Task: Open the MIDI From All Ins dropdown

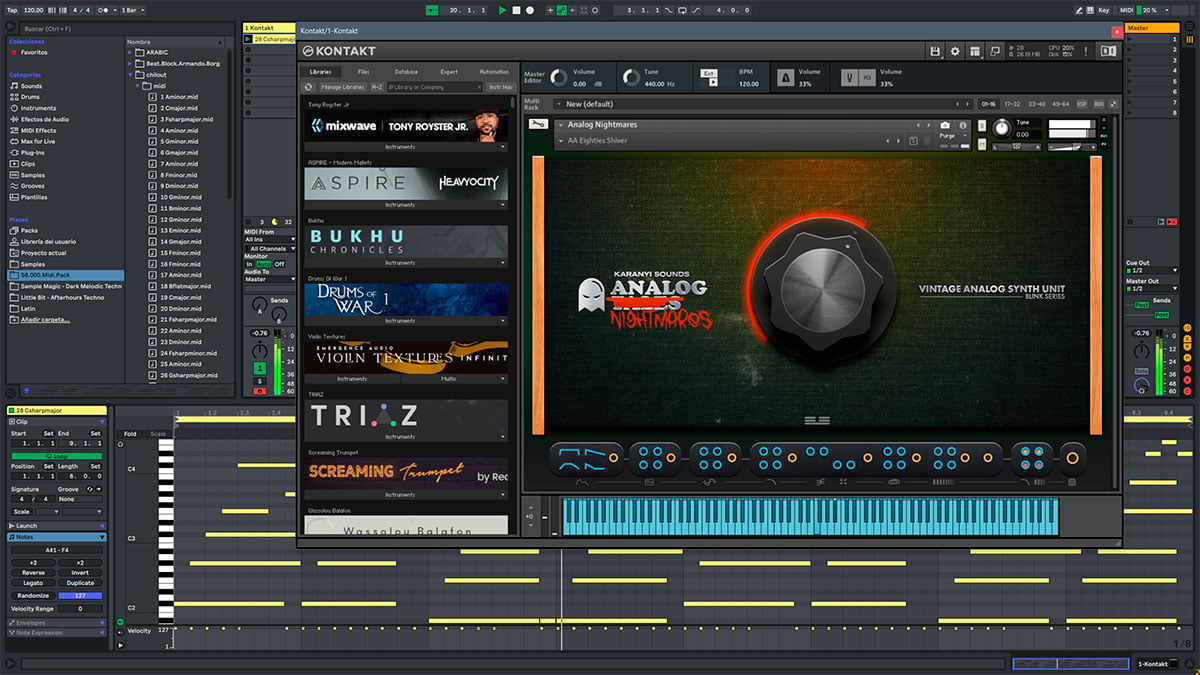Action: pyautogui.click(x=268, y=240)
